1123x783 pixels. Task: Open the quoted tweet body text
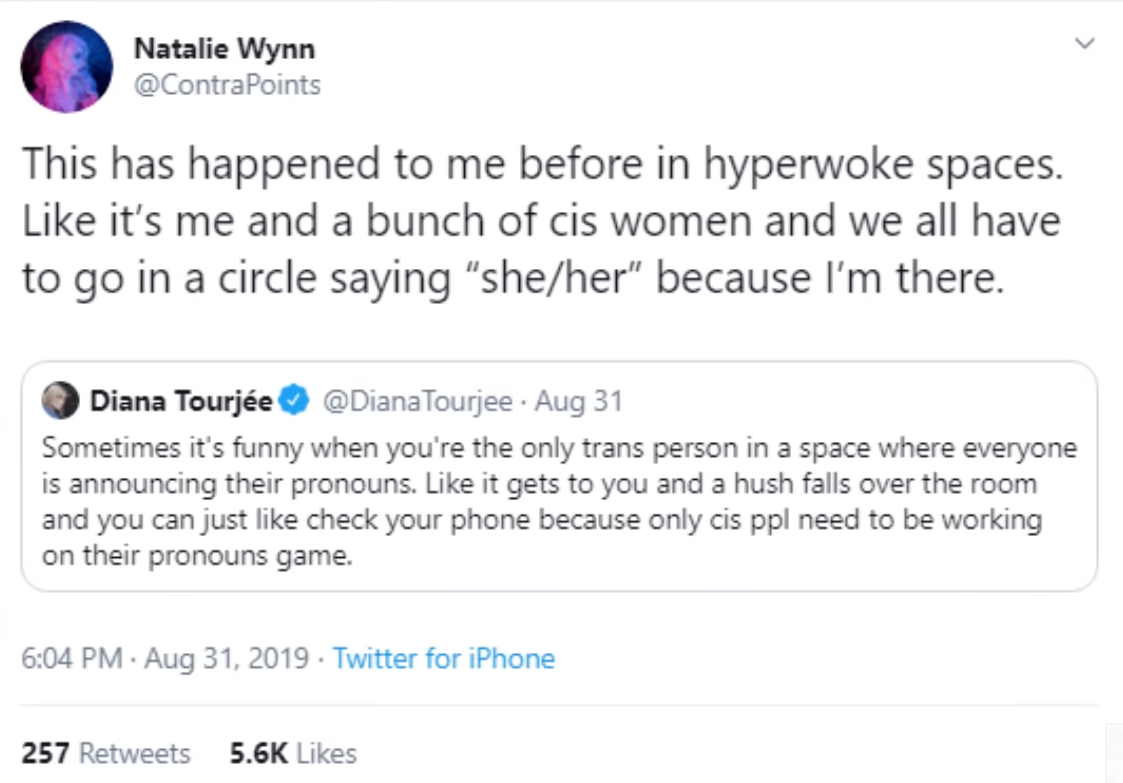(559, 501)
